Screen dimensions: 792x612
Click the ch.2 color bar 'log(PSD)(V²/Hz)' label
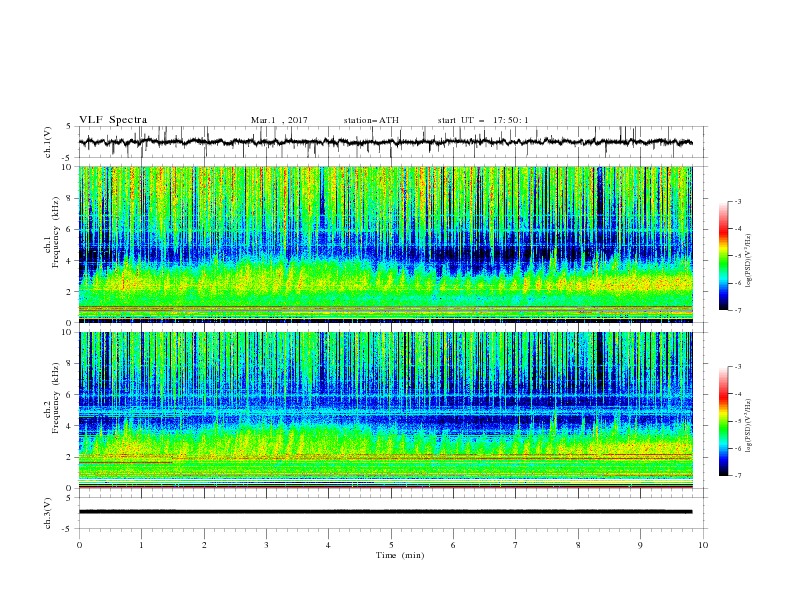[x=749, y=426]
